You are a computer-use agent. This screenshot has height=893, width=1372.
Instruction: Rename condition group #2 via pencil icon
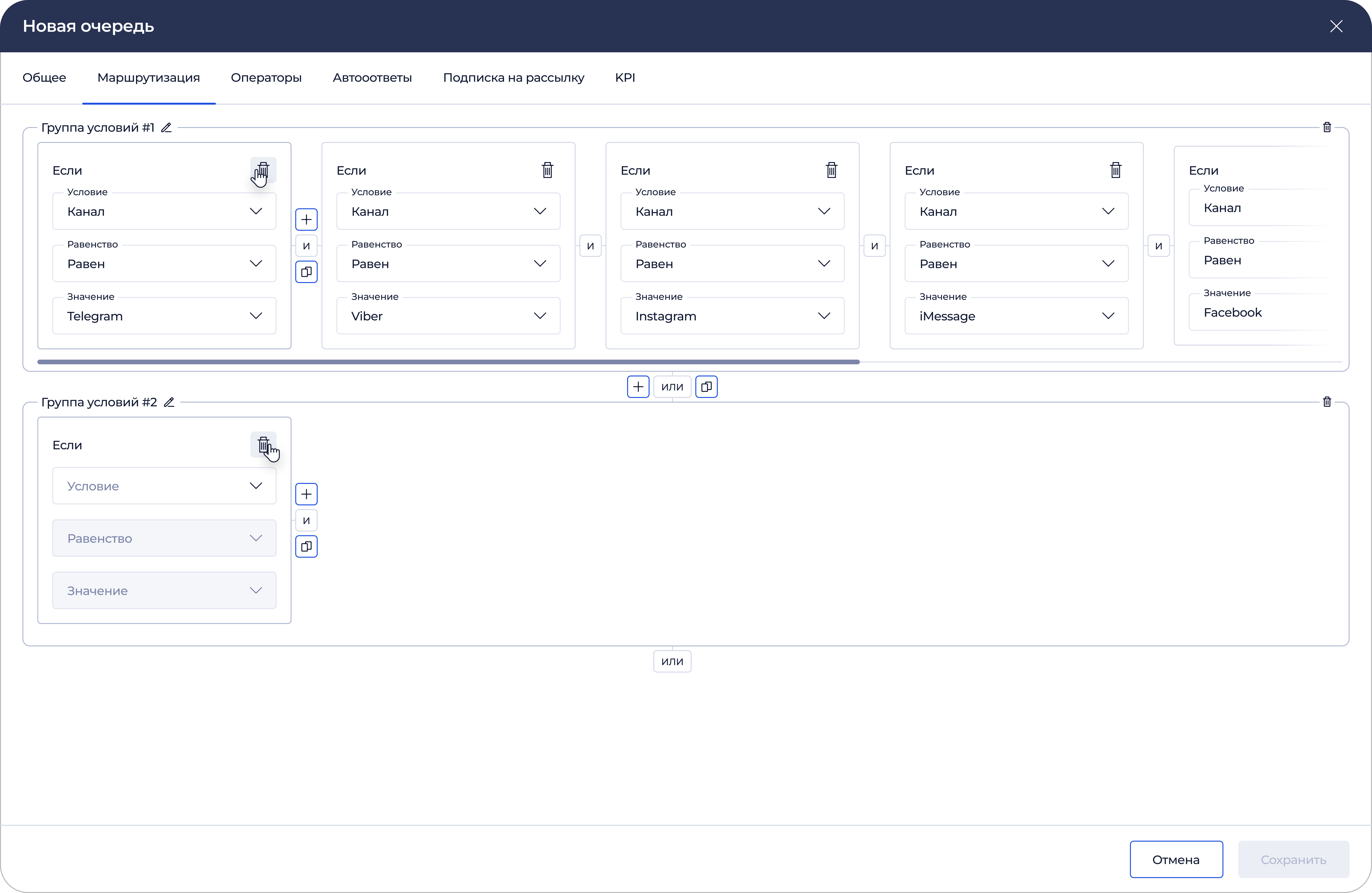click(169, 402)
